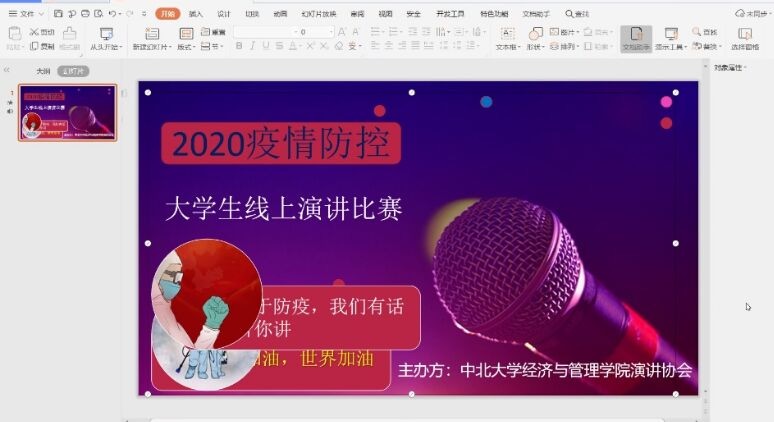The width and height of the screenshot is (774, 422).
Task: Insert a text box (文本框)
Action: [507, 34]
